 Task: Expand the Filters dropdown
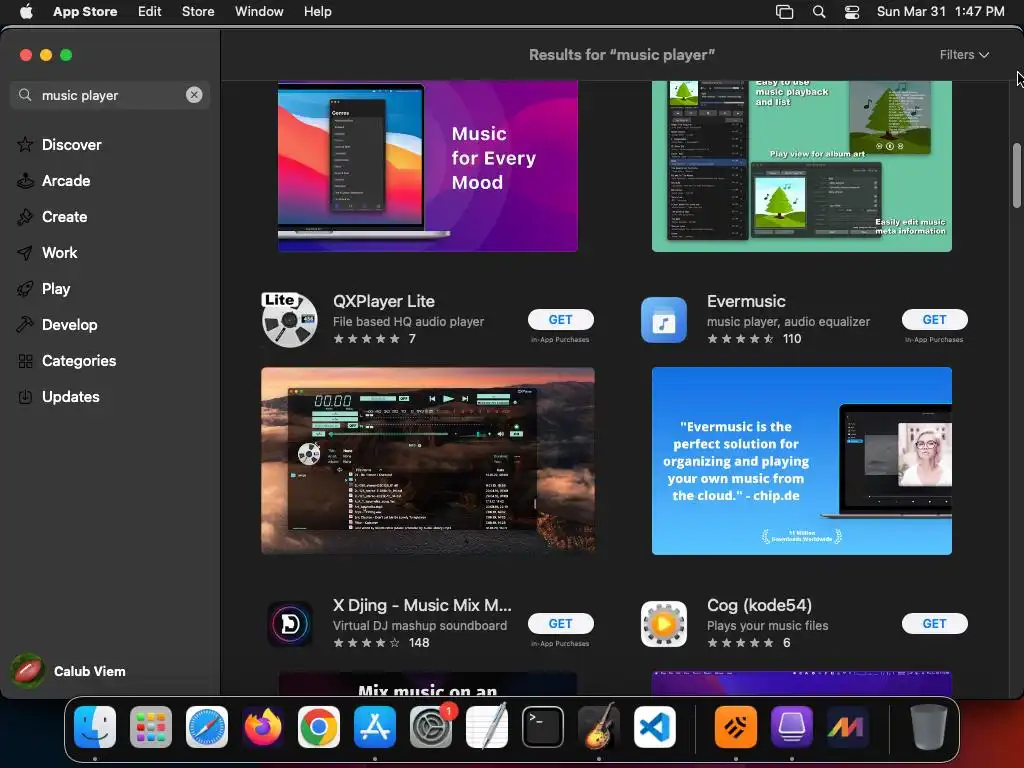tap(964, 55)
